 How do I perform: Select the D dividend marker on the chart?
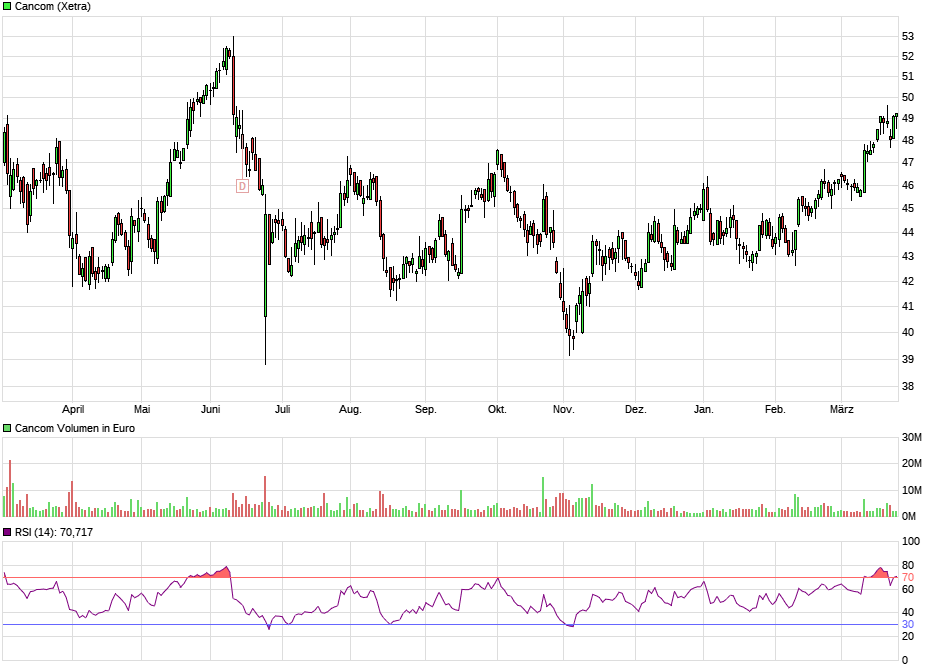click(x=242, y=184)
